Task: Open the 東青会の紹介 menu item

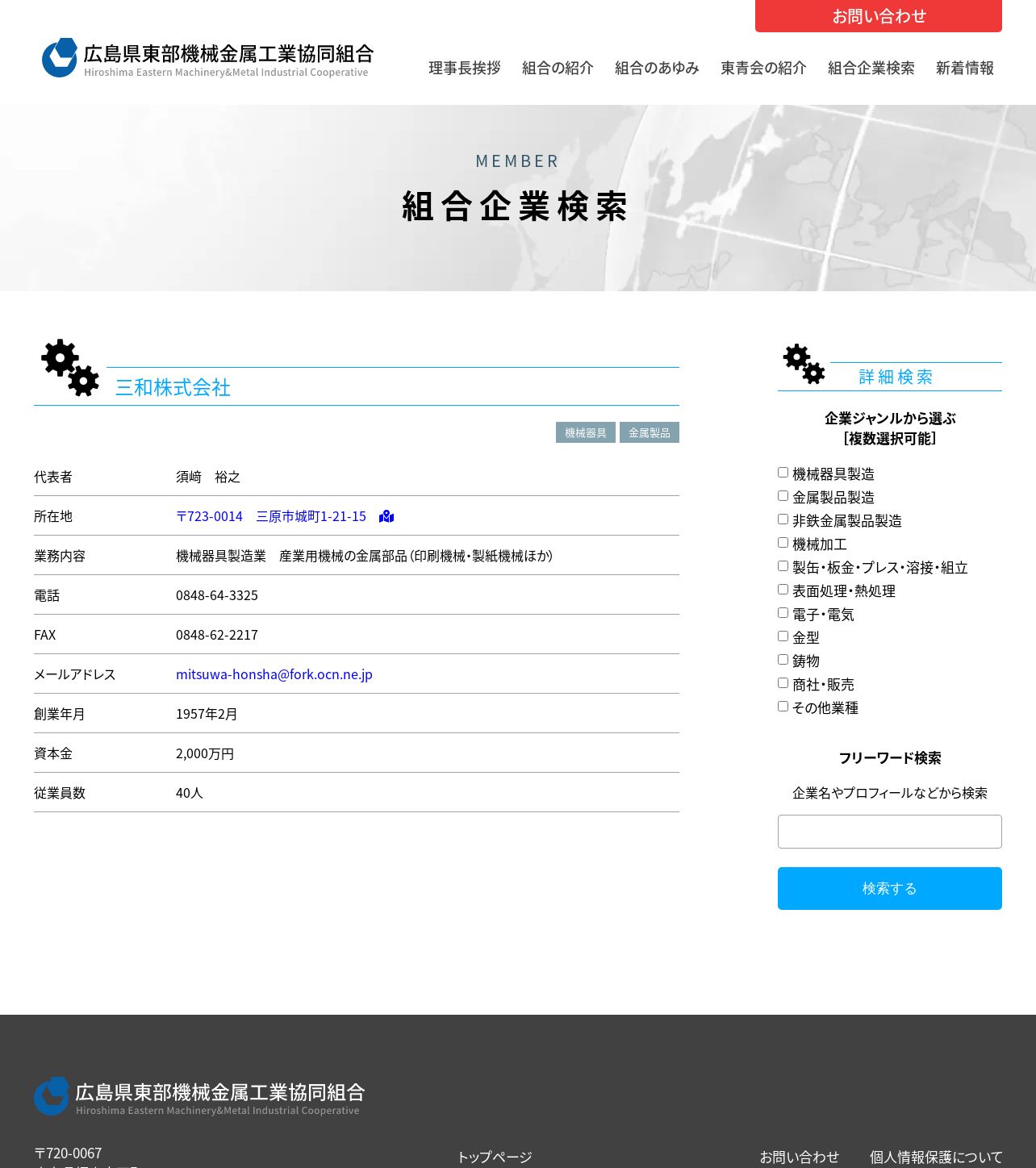Action: 763,68
